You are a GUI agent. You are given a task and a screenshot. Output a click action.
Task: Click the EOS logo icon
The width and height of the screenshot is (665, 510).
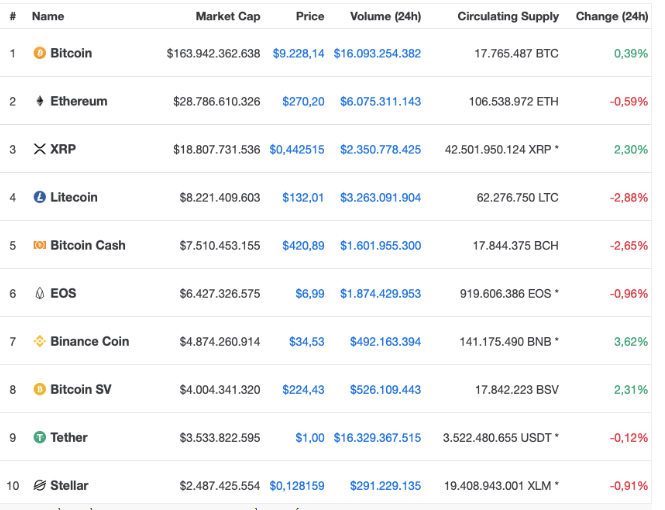39,293
